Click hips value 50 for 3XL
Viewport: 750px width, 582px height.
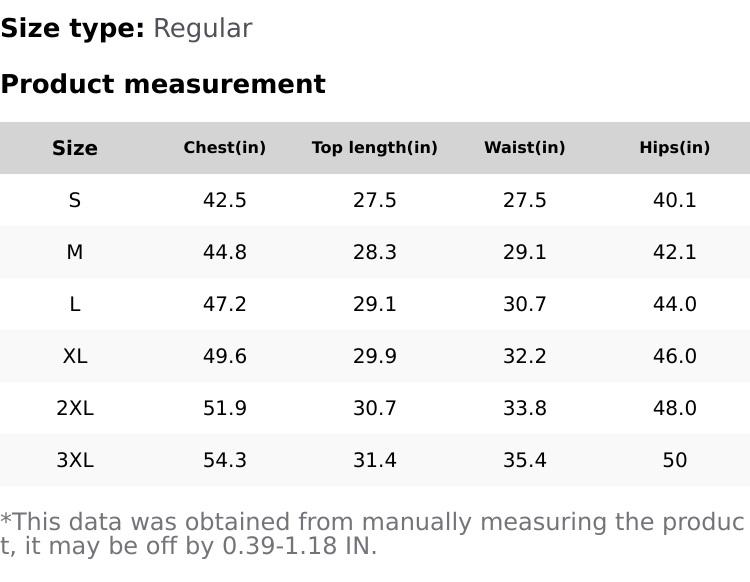click(675, 460)
